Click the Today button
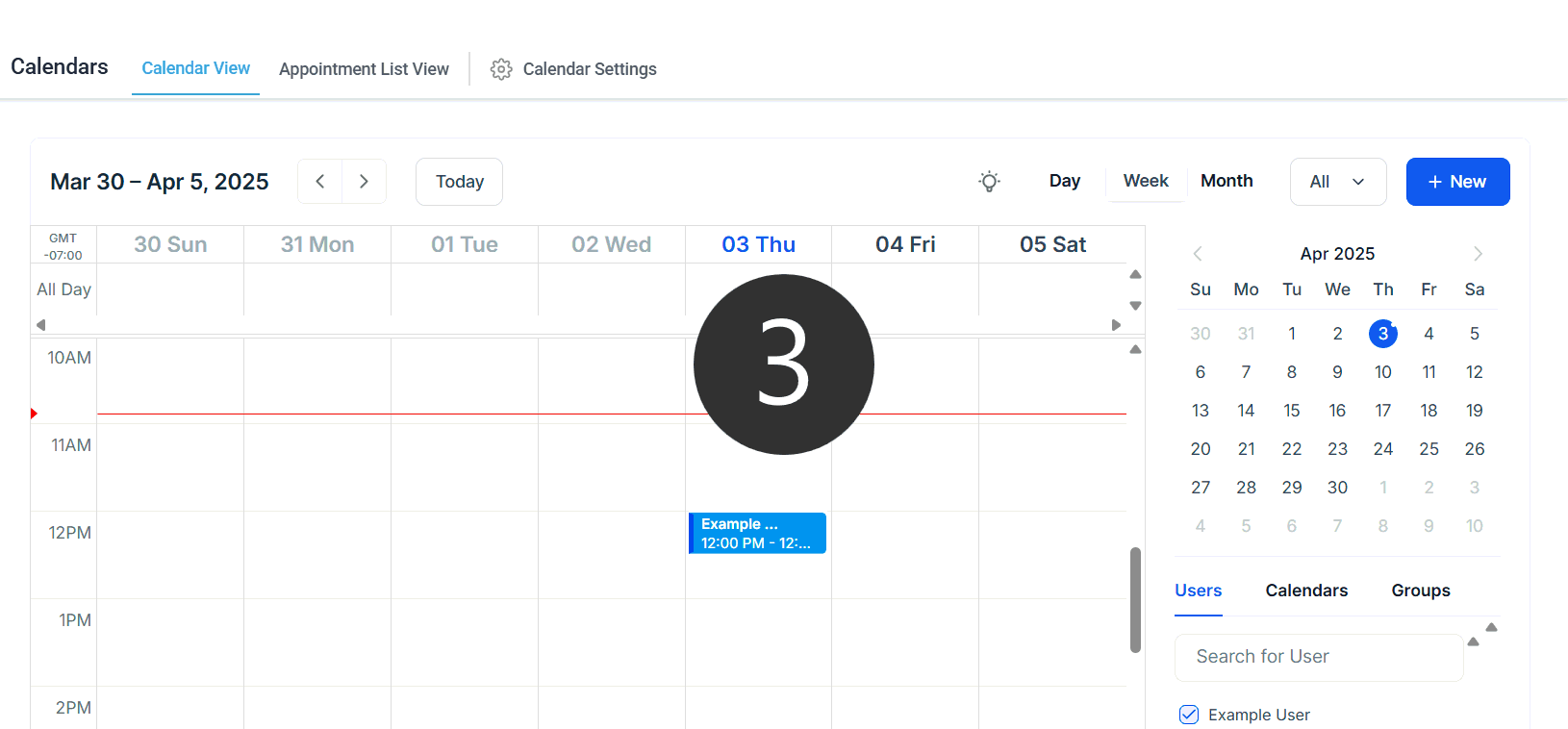Screen dimensions: 1568x729 click(x=459, y=182)
